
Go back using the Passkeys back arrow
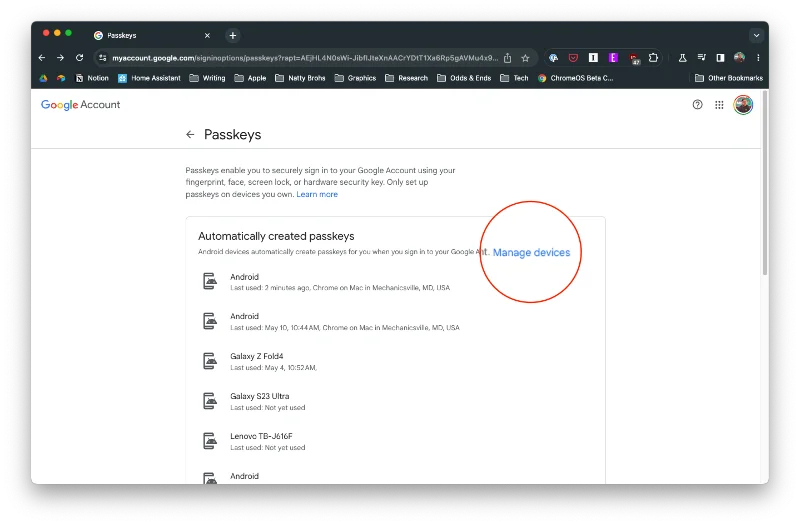(x=190, y=134)
